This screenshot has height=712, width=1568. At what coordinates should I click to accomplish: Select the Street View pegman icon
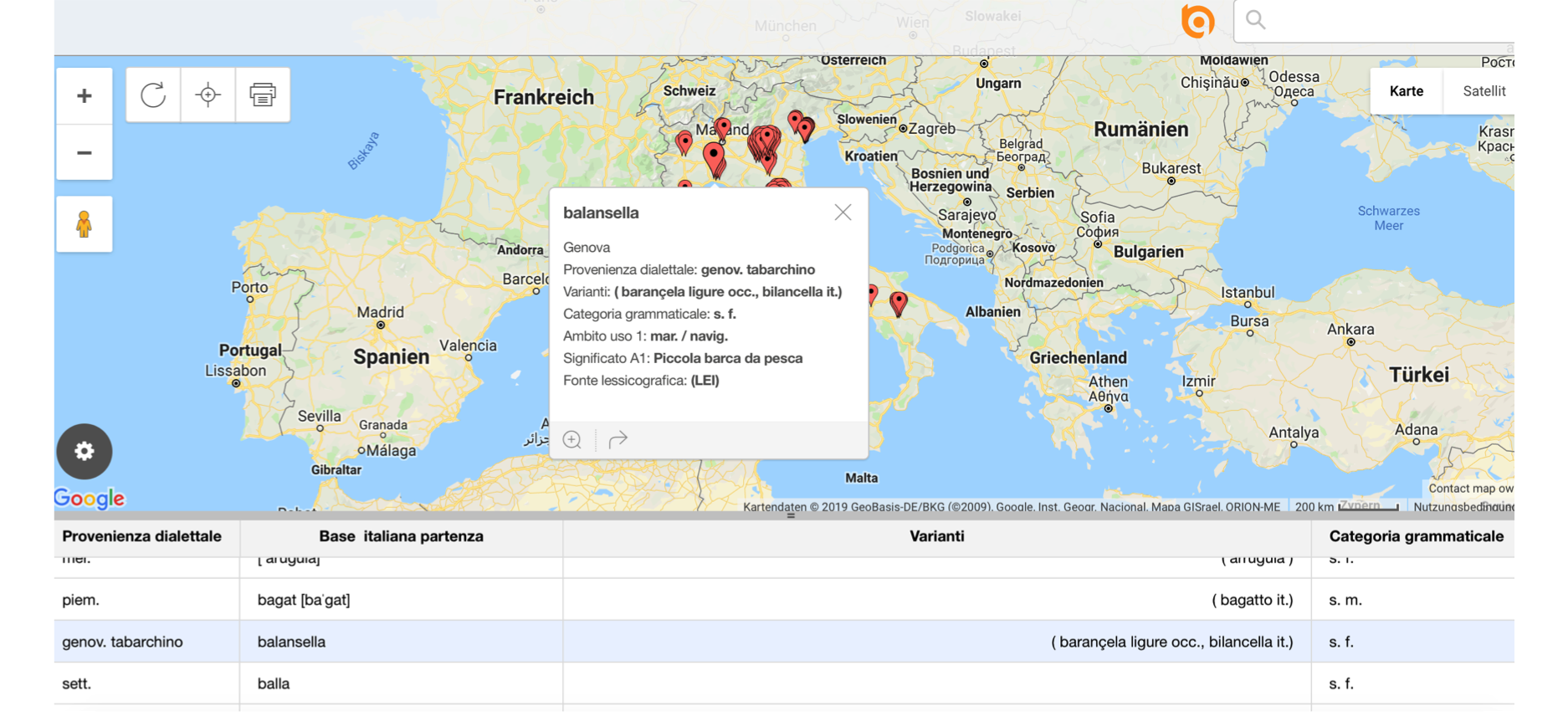(84, 224)
